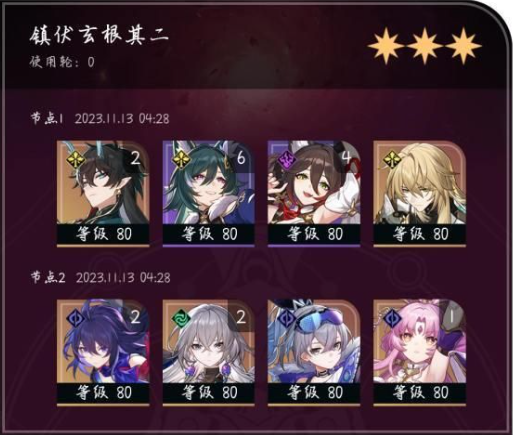The width and height of the screenshot is (513, 435).
Task: Click Imaginary element icon on Dan Heng portrait
Action: point(77,159)
